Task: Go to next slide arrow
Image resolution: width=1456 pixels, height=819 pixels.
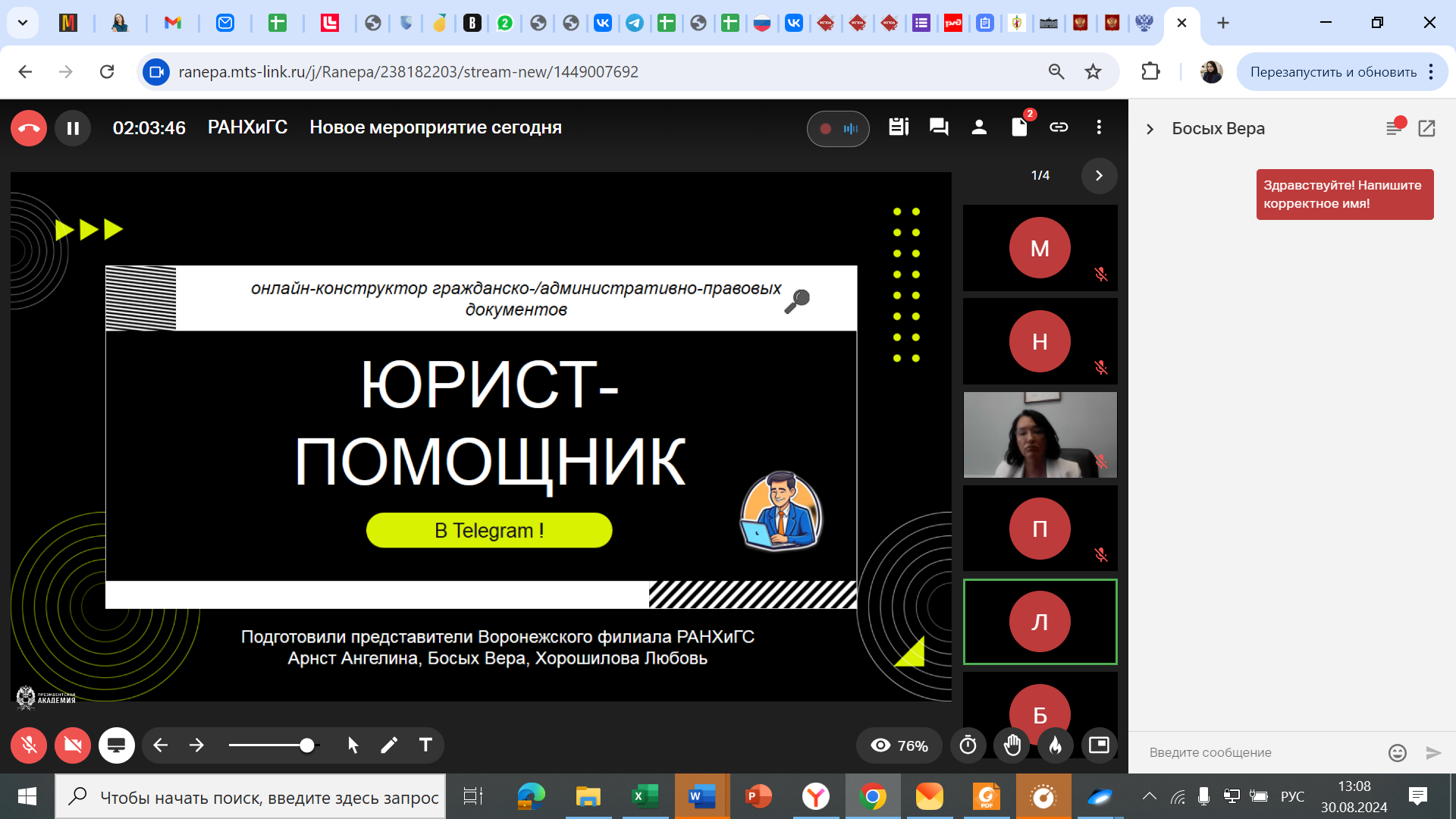Action: coord(196,745)
